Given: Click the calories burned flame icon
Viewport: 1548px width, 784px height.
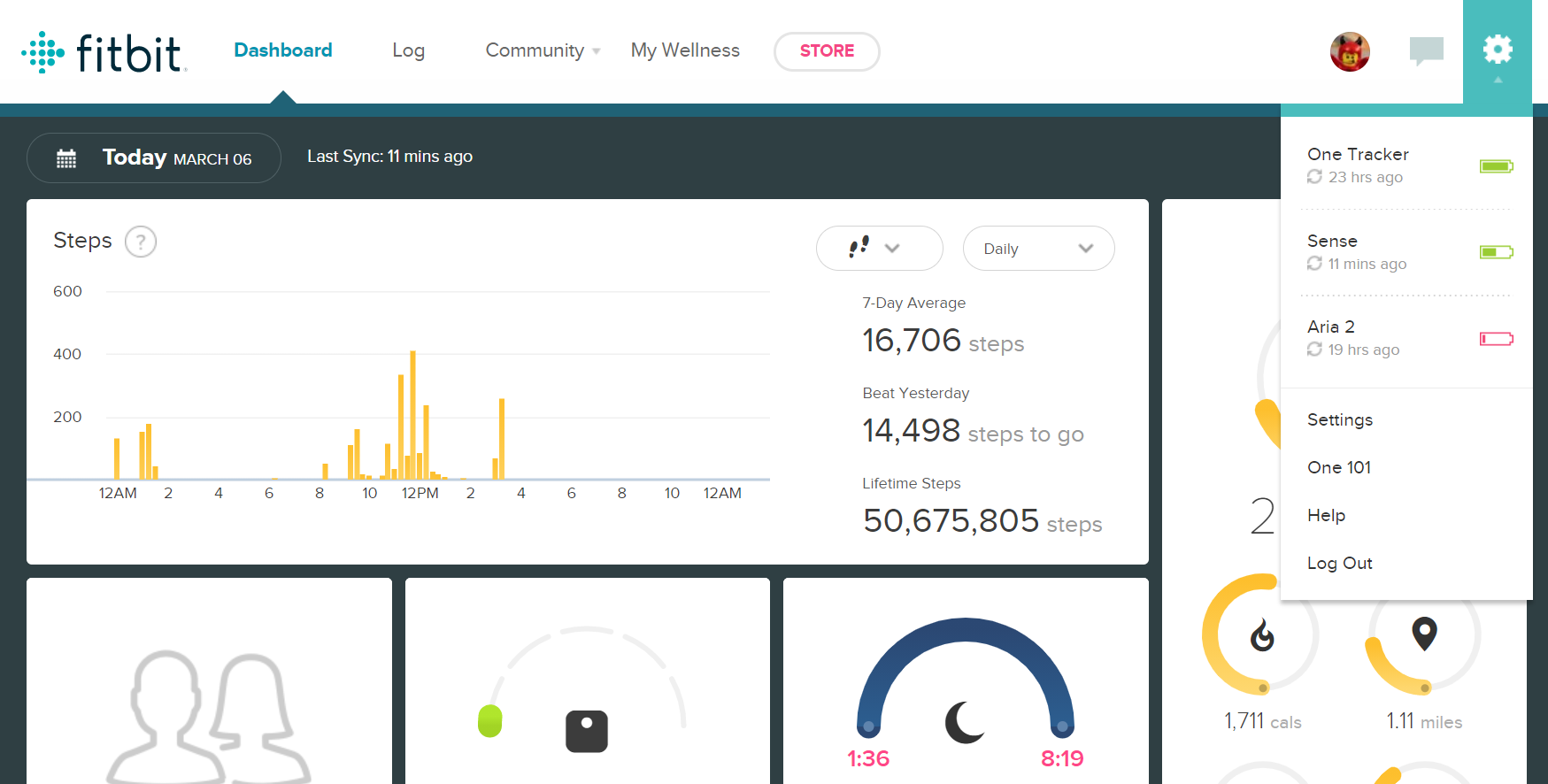Looking at the screenshot, I should point(1261,635).
